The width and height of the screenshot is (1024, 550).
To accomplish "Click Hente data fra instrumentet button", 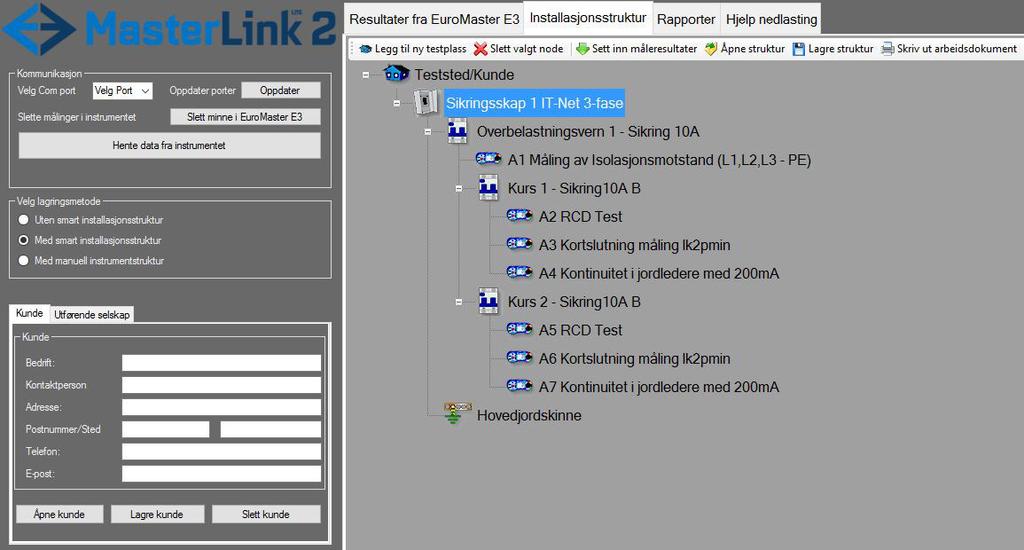I will pyautogui.click(x=169, y=145).
